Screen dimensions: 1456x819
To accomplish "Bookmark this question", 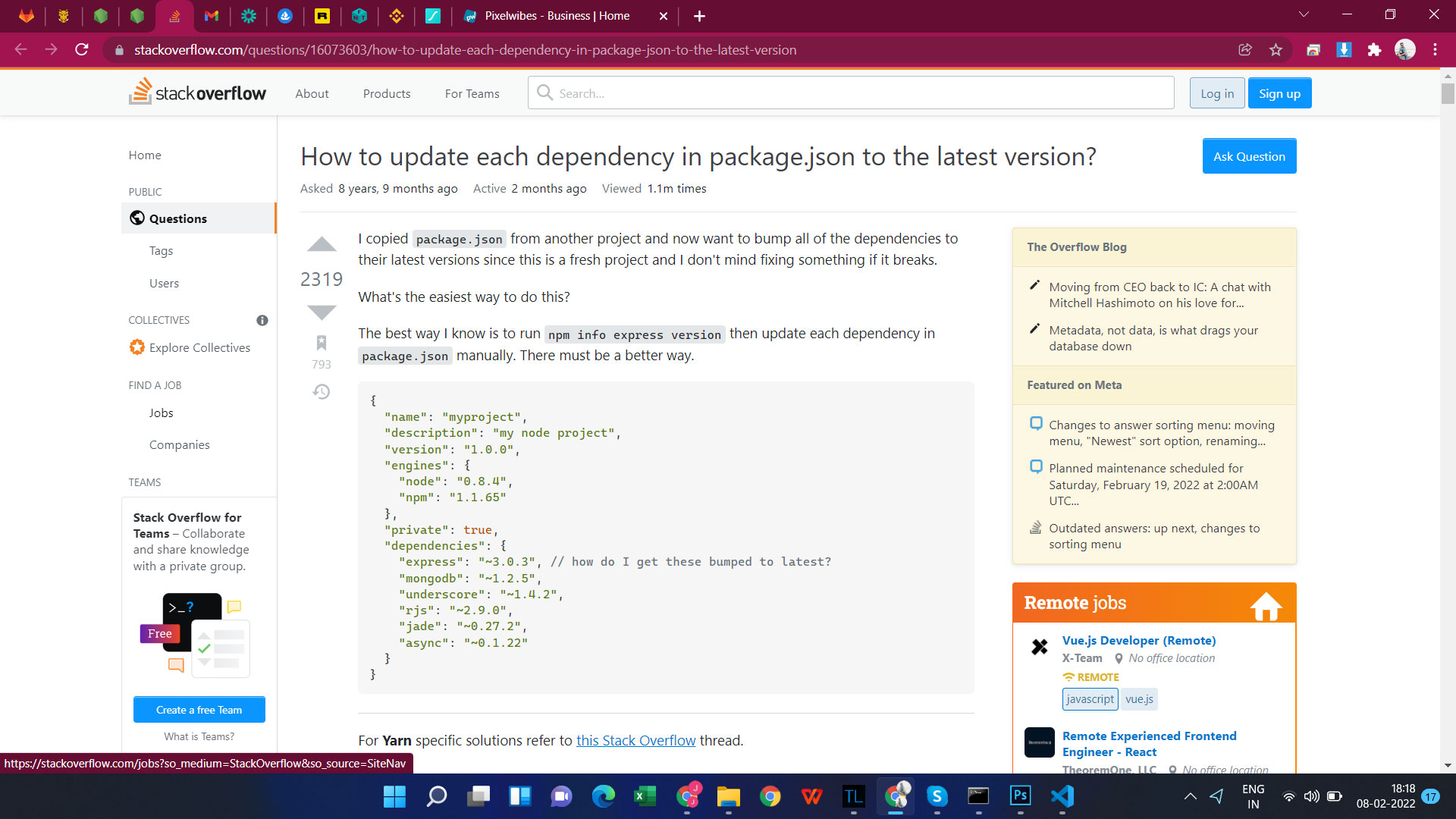I will tap(322, 343).
